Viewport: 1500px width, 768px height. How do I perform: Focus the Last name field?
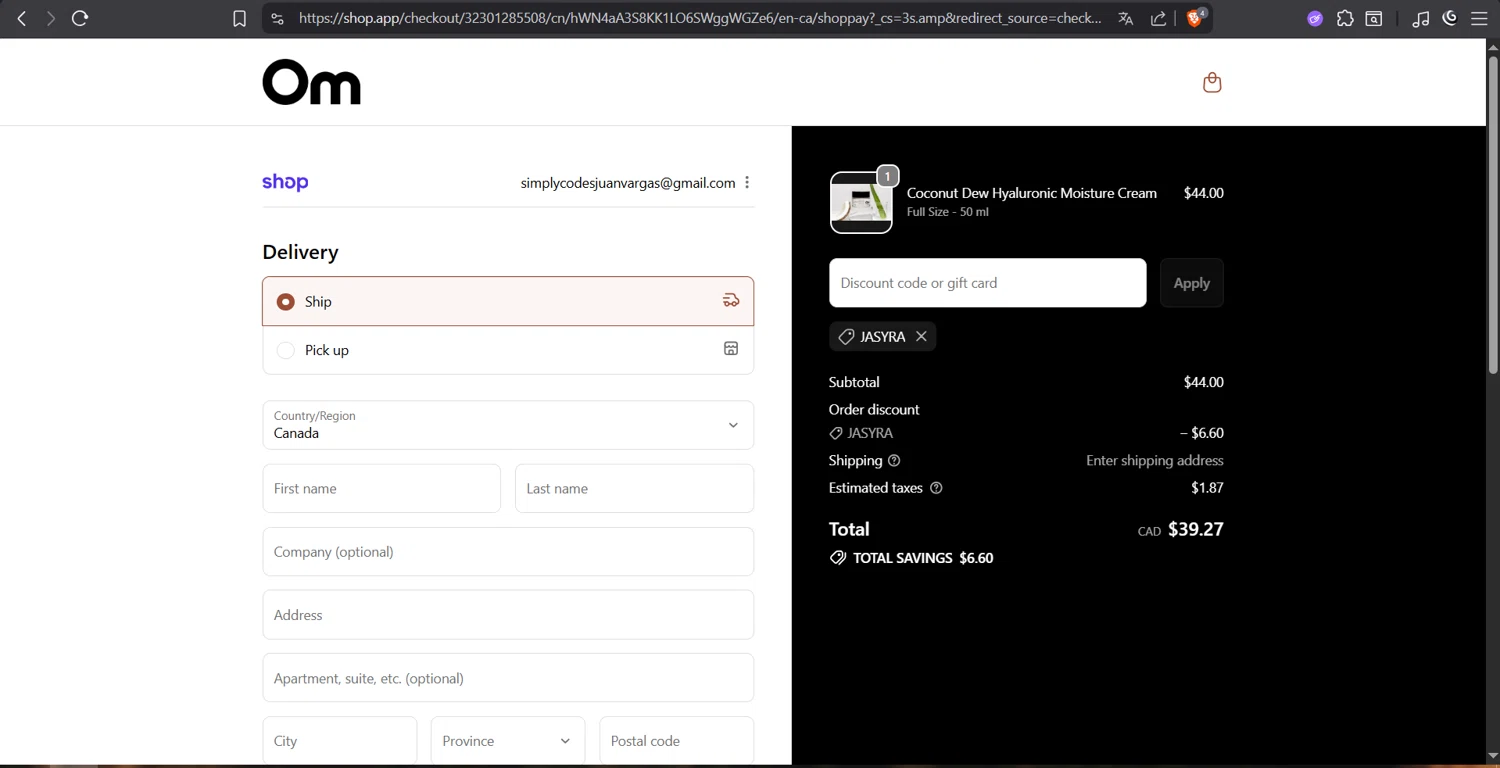[x=634, y=488]
